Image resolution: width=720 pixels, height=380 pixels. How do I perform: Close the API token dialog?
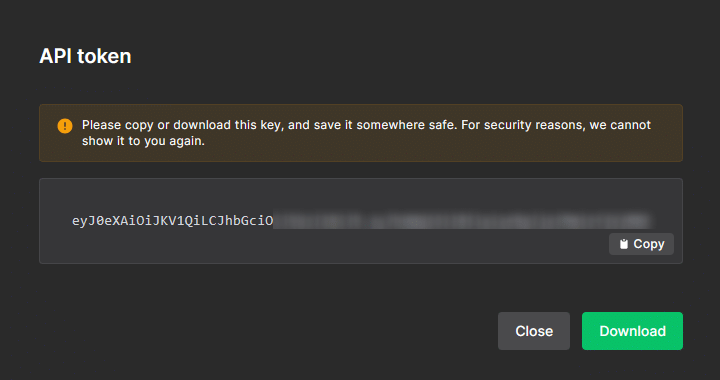click(x=534, y=331)
